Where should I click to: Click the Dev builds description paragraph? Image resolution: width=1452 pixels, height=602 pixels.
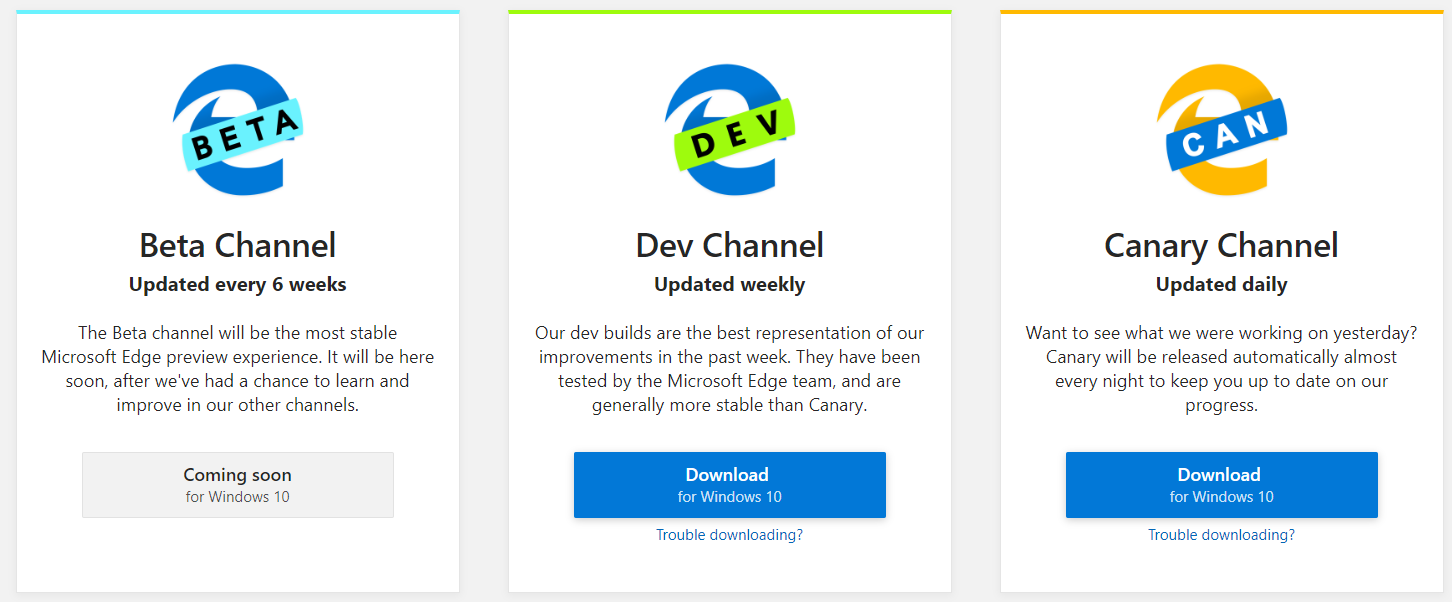[x=730, y=369]
